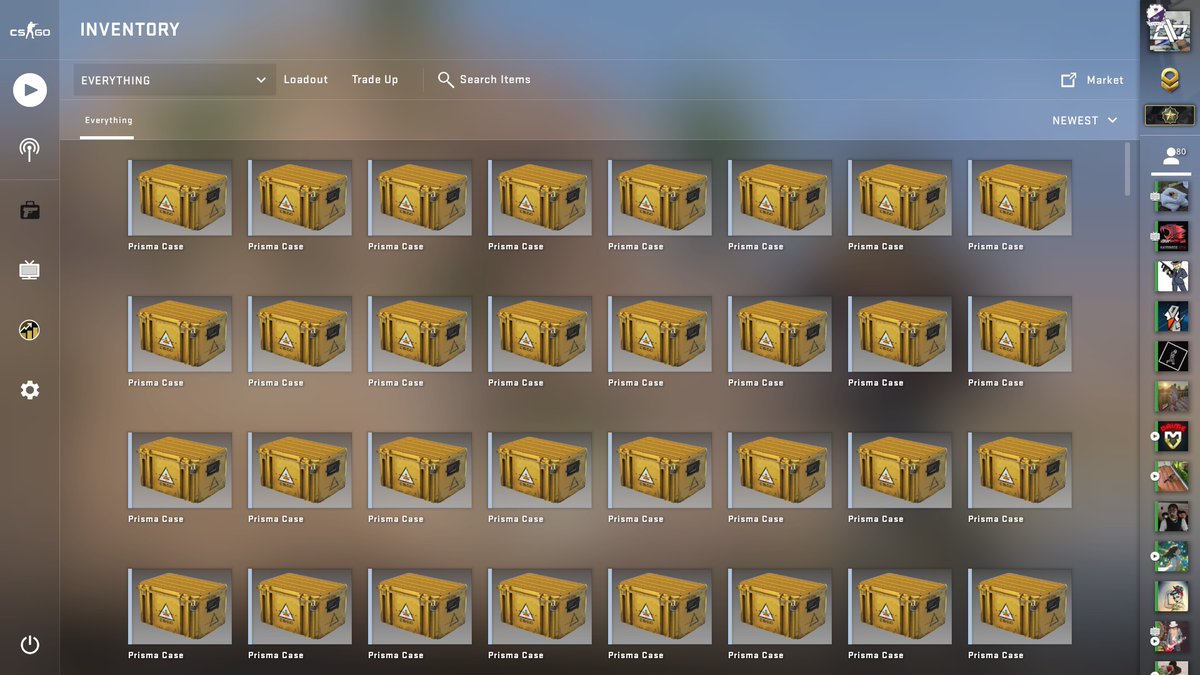Click the service medal star badge

pos(1170,116)
